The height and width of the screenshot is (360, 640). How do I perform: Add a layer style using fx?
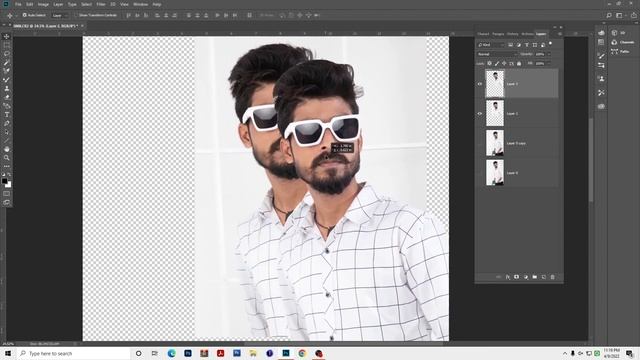click(508, 277)
